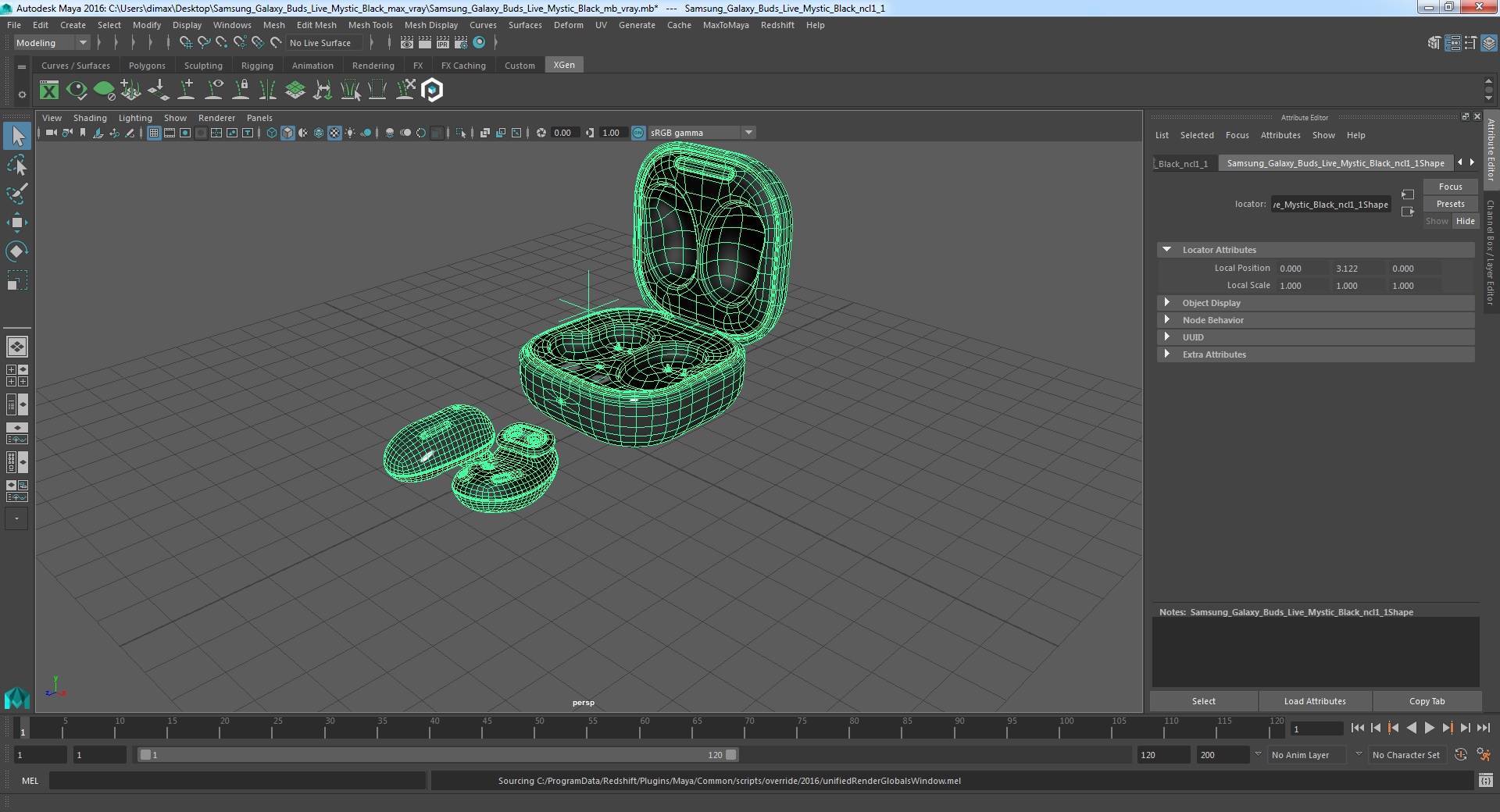Image resolution: width=1500 pixels, height=812 pixels.
Task: Click the Focus button in Attribute Editor
Action: tap(1450, 187)
